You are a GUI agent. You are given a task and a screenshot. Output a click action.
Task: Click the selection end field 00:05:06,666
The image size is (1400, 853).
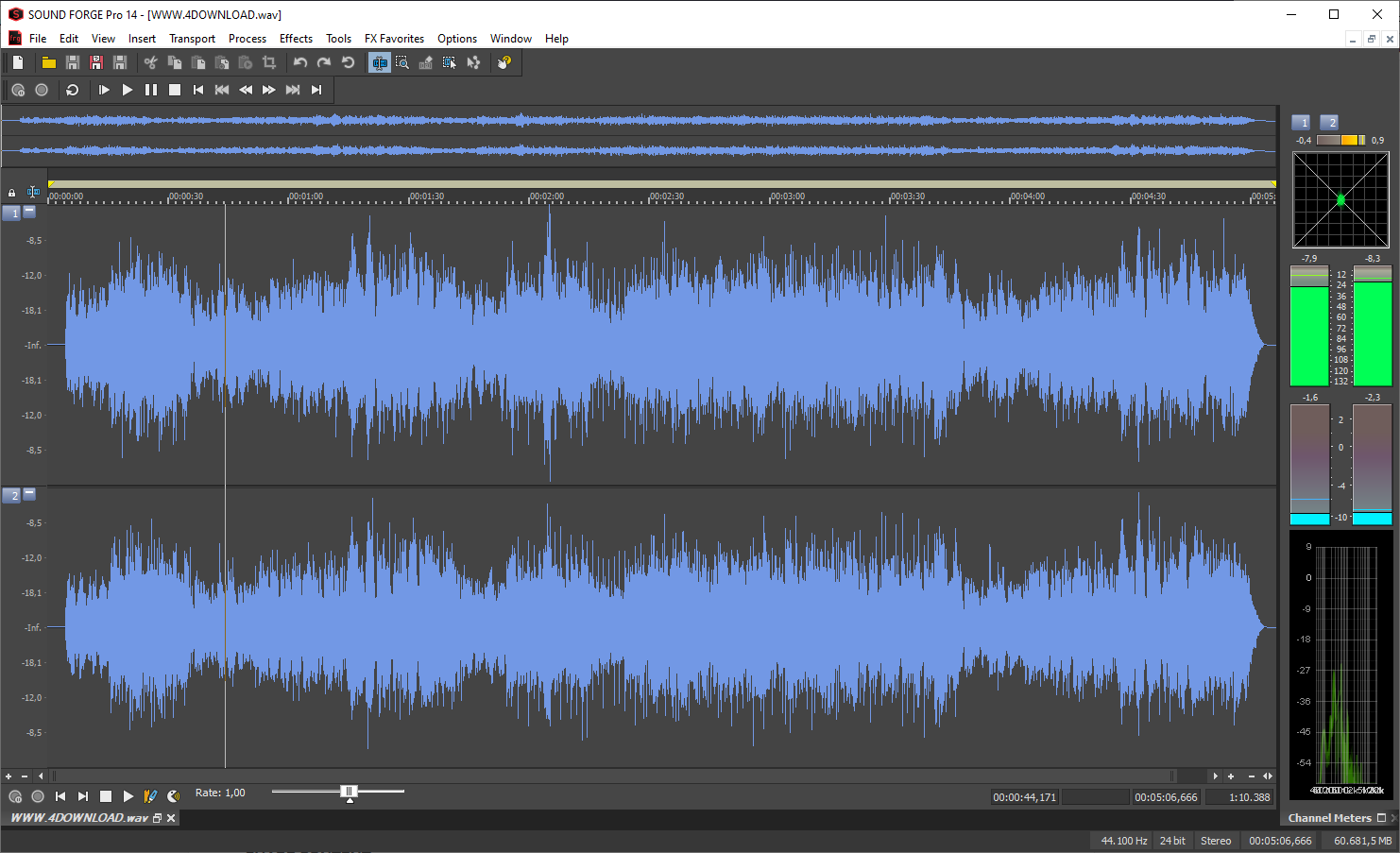[x=1167, y=797]
